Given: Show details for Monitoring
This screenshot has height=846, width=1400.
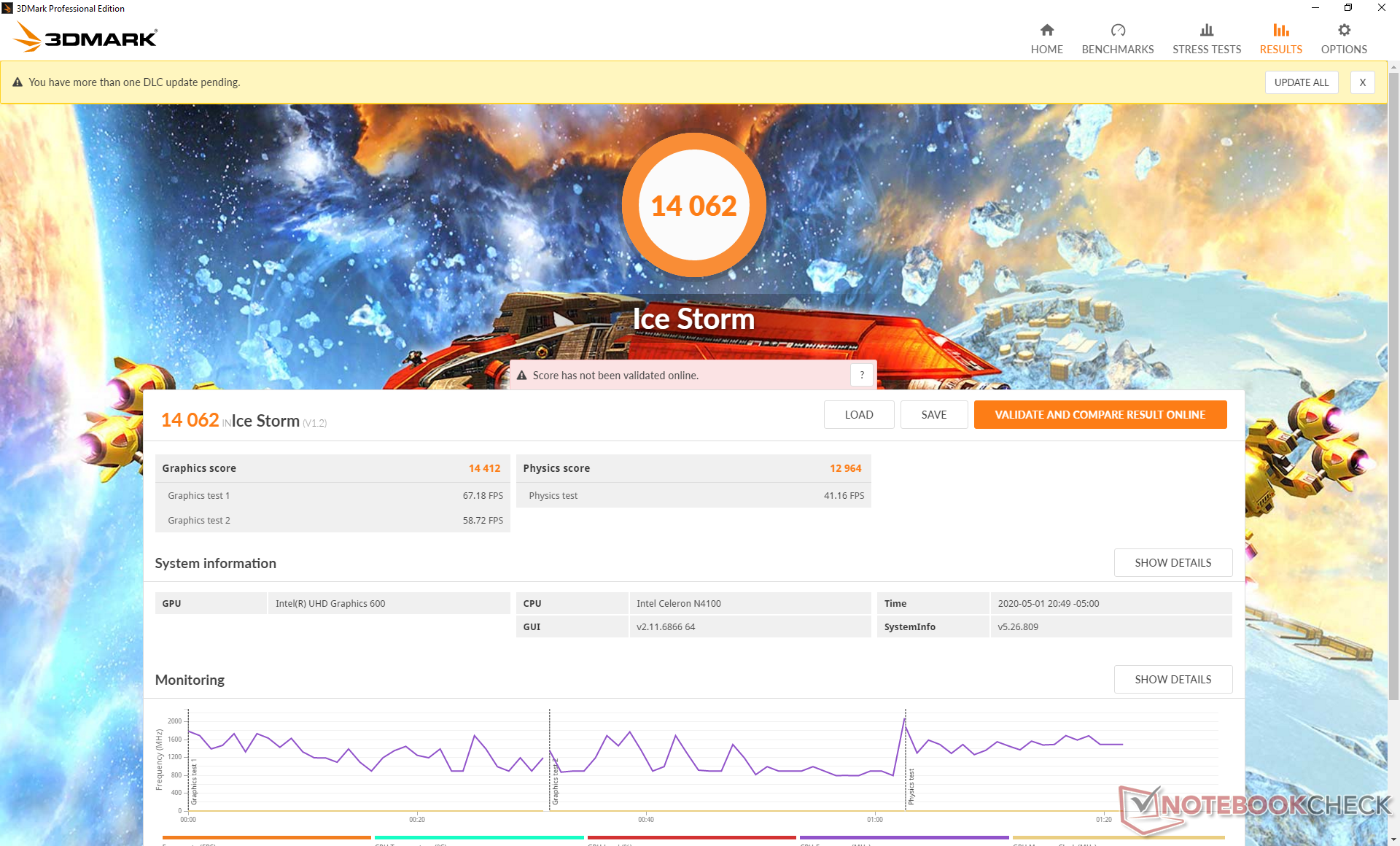Looking at the screenshot, I should [1172, 679].
